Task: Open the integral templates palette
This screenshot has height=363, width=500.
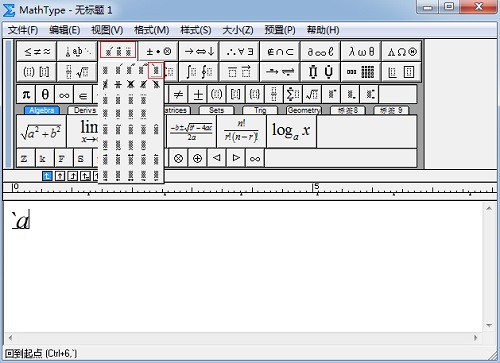Action: (199, 71)
